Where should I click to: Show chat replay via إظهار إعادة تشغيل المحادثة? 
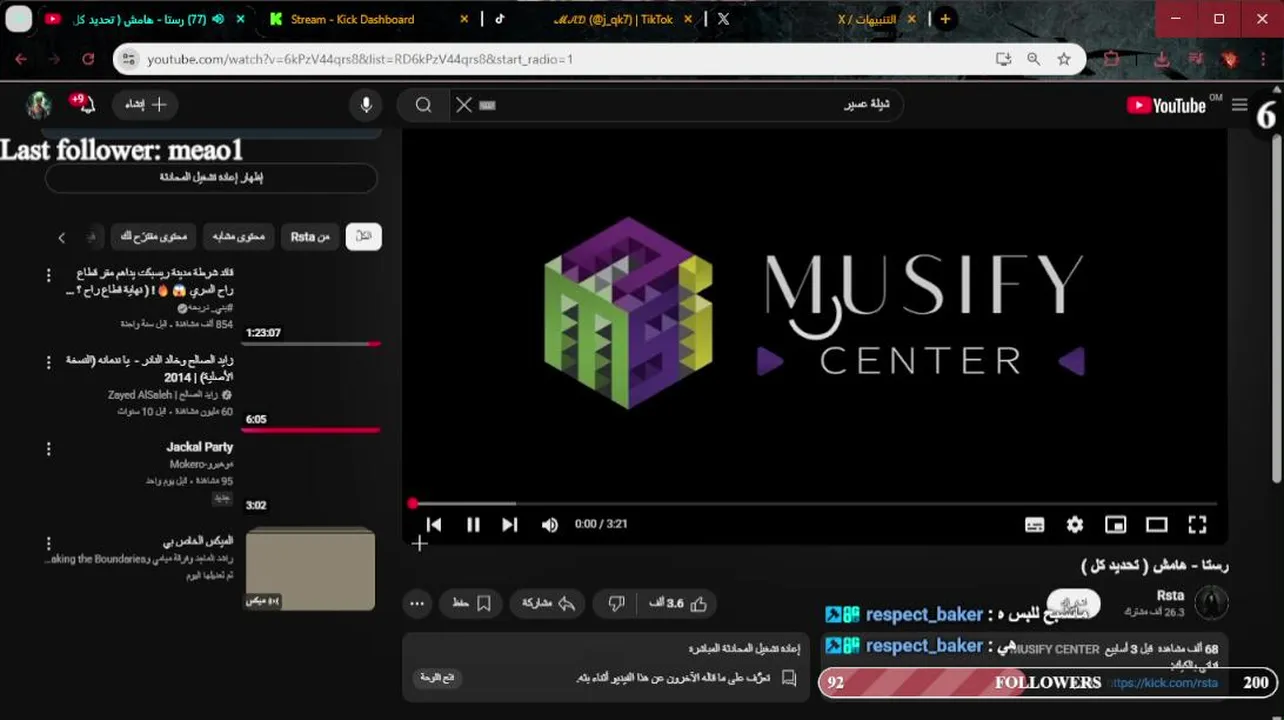[x=211, y=178]
